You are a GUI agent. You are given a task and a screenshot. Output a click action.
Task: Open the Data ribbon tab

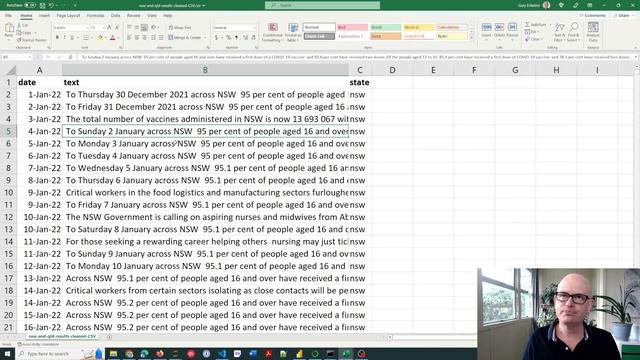116,16
